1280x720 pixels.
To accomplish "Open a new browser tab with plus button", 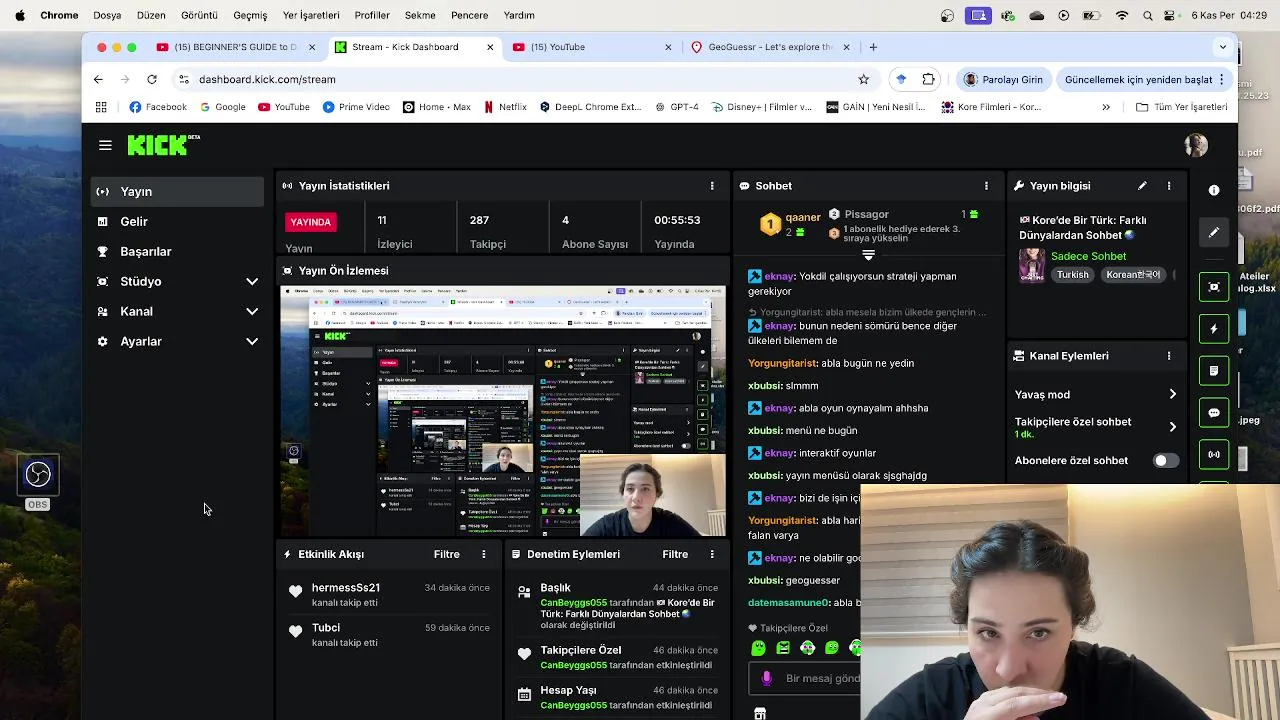I will click(873, 47).
